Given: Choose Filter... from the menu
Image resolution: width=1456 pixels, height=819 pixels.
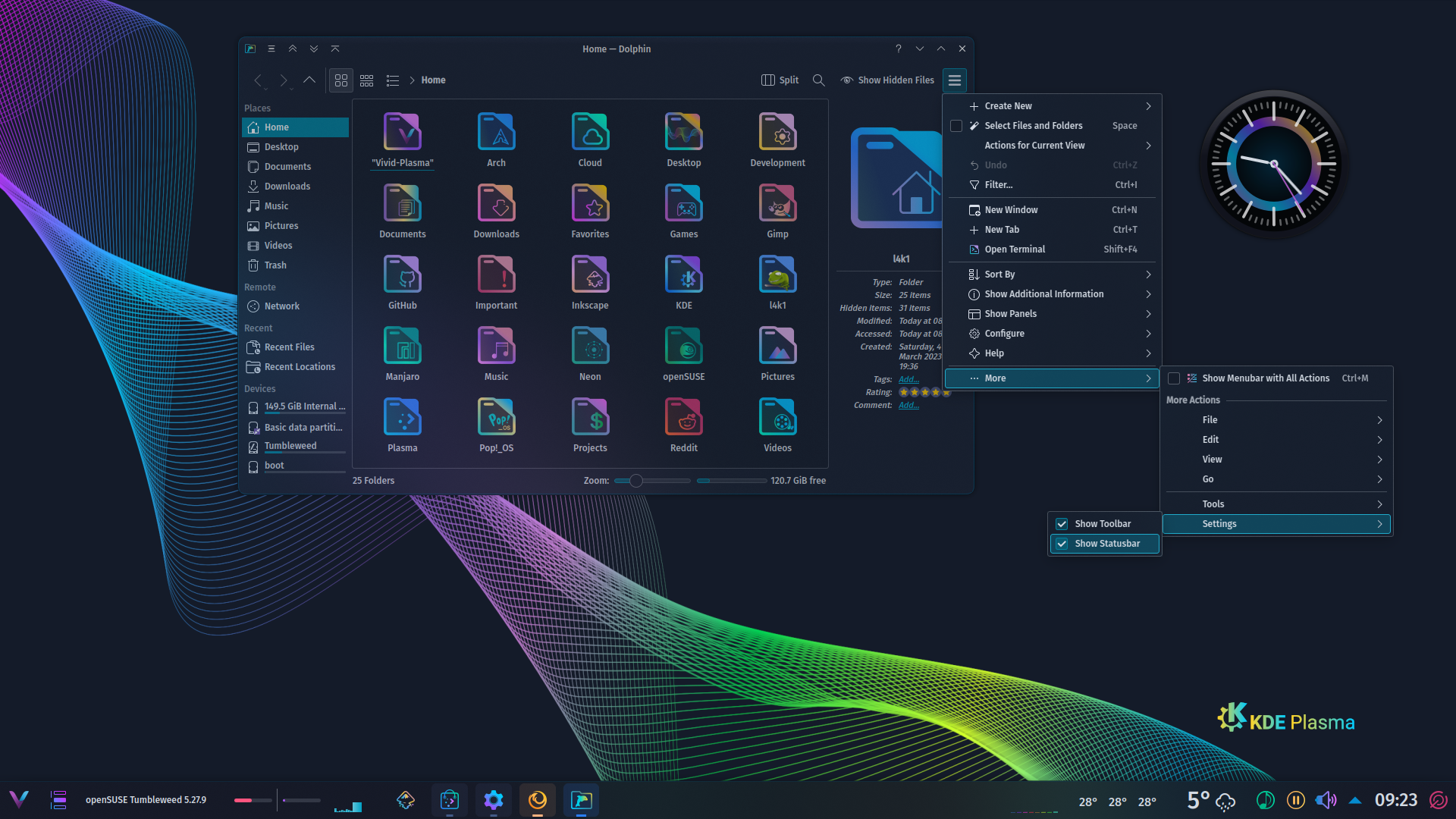Looking at the screenshot, I should [x=1053, y=185].
